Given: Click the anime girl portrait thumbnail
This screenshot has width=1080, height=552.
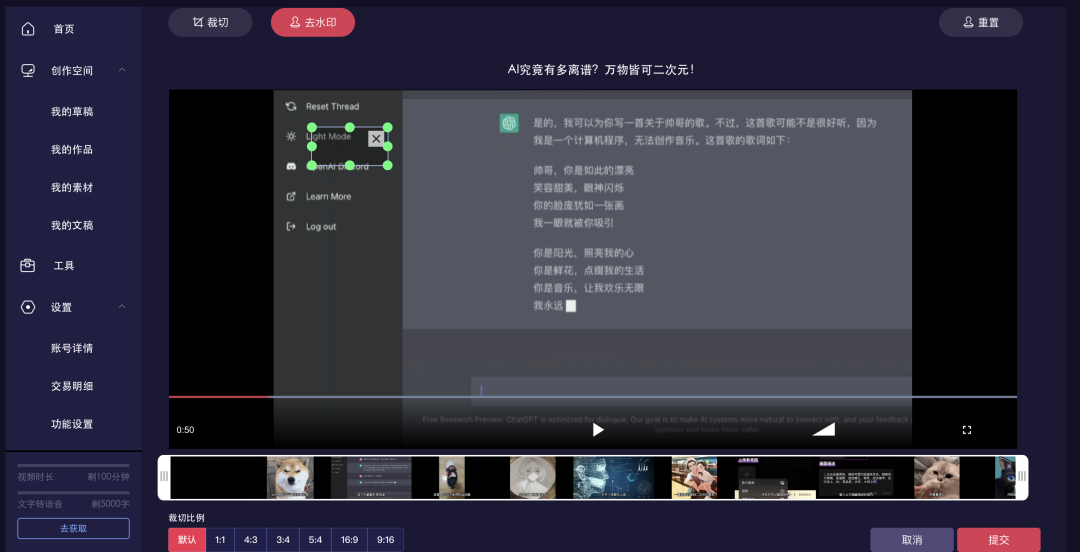Looking at the screenshot, I should [x=532, y=477].
